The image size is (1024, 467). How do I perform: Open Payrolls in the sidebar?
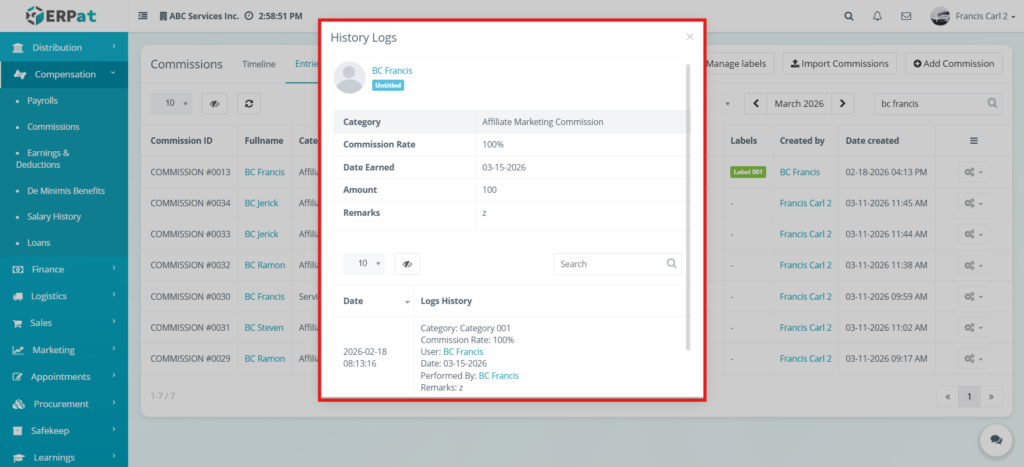coord(42,101)
